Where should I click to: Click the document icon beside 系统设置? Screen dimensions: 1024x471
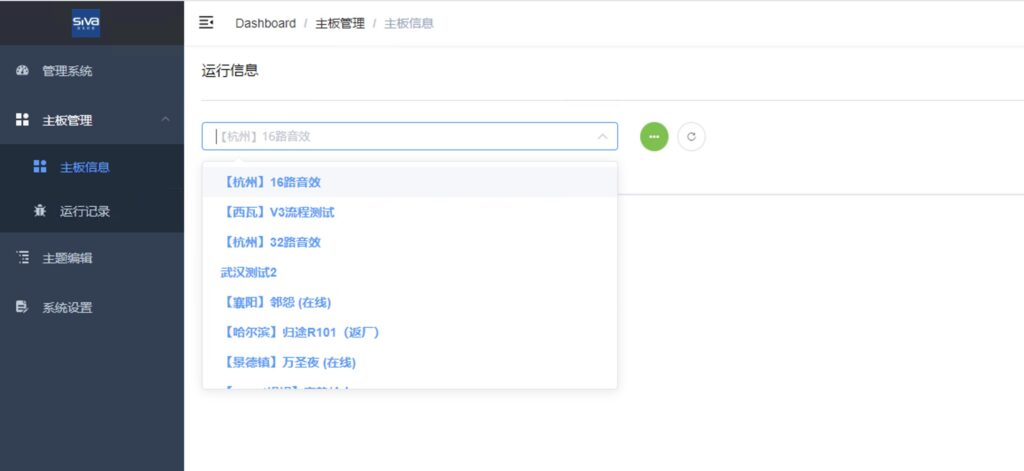pyautogui.click(x=23, y=307)
